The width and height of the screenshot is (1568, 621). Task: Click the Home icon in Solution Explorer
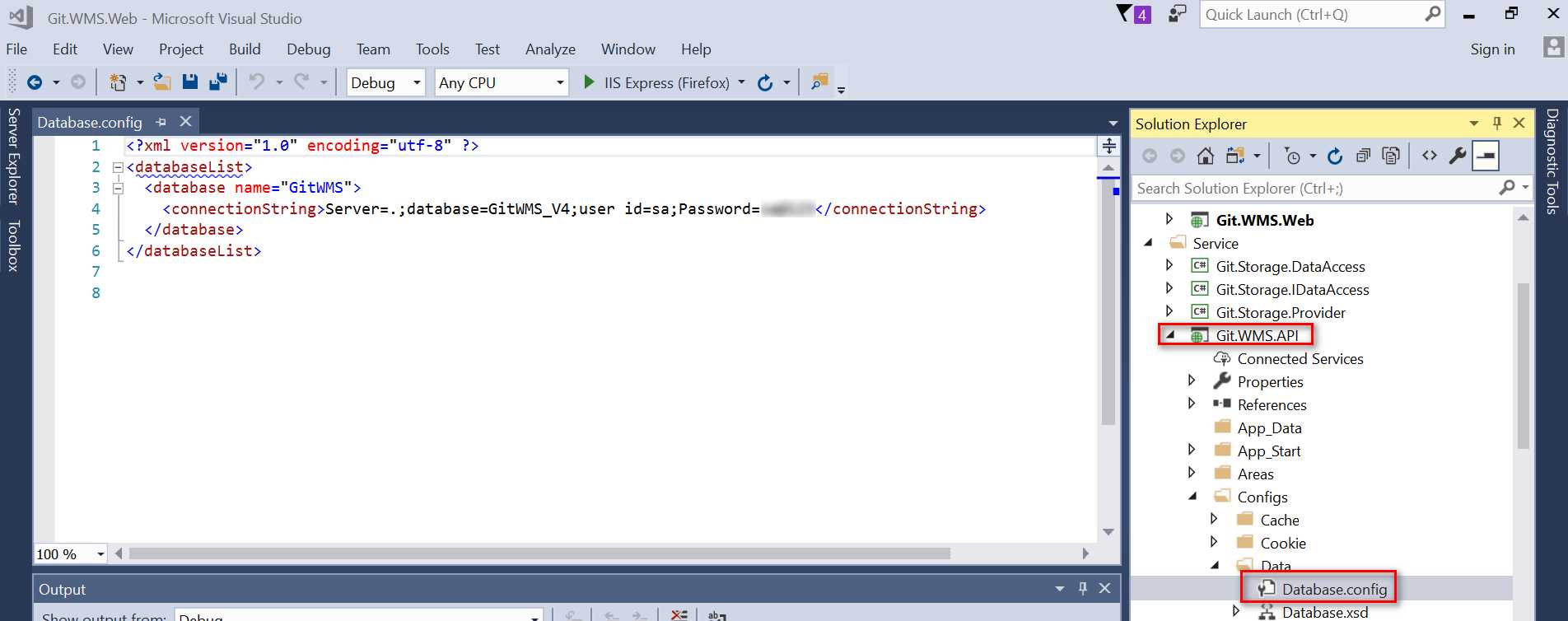[x=1206, y=156]
